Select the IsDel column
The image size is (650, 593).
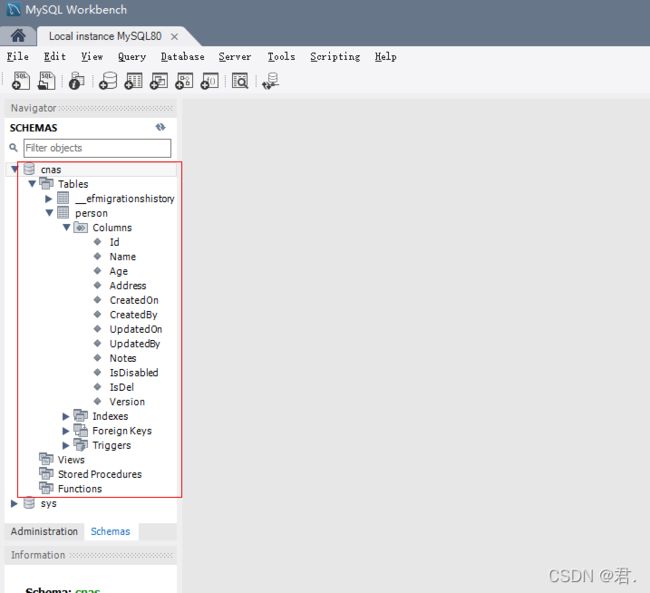[121, 387]
